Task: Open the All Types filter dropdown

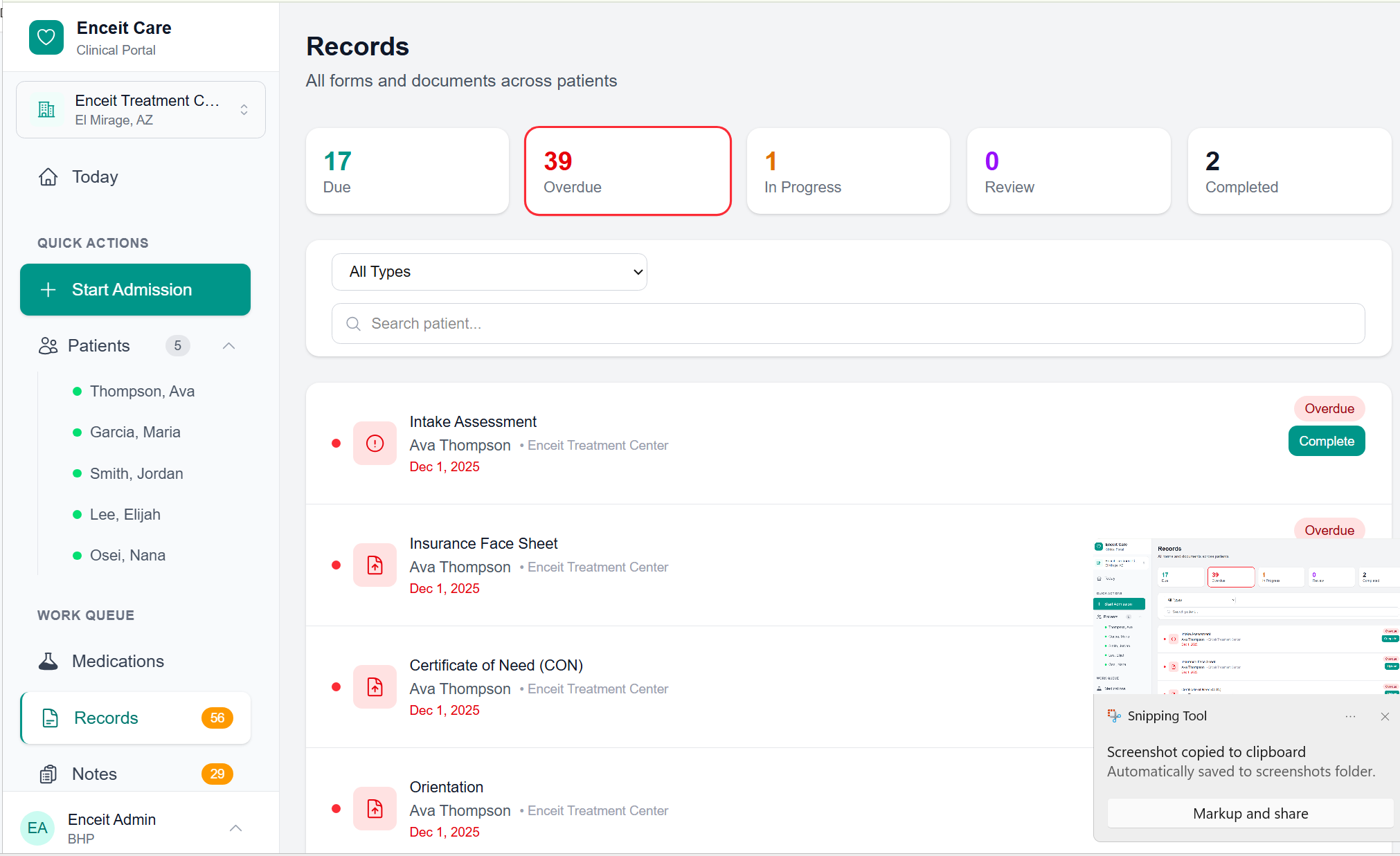Action: tap(490, 272)
